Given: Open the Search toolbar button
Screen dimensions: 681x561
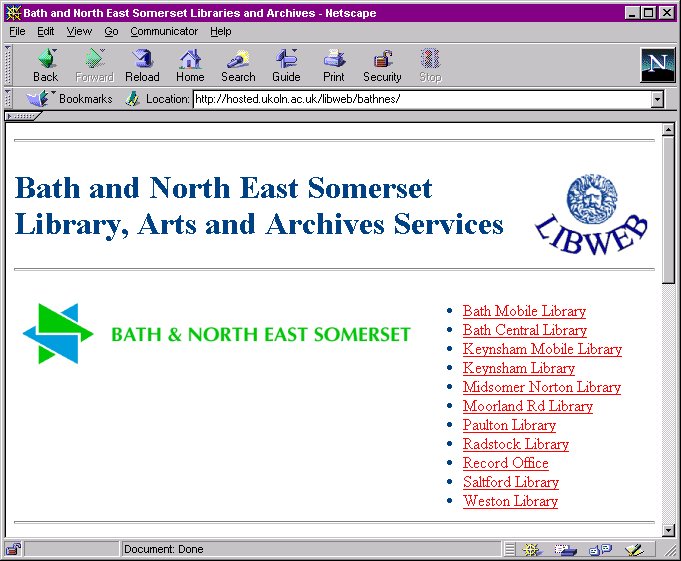Looking at the screenshot, I should point(238,65).
